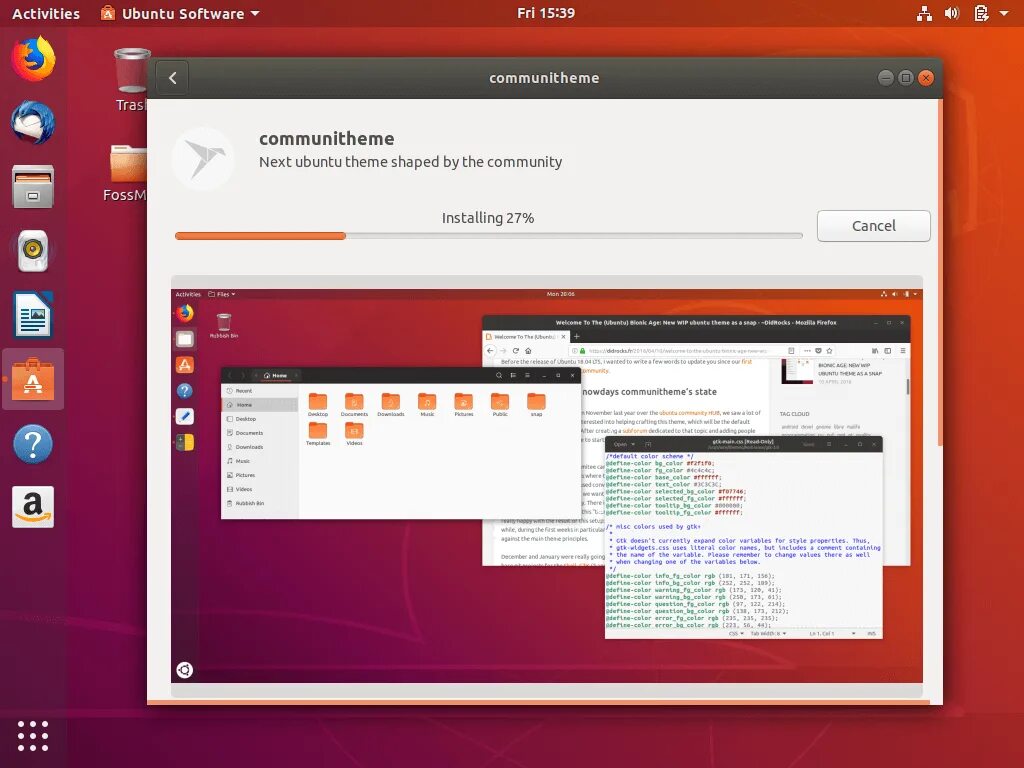Viewport: 1024px width, 768px height.
Task: Go back using the header back arrow
Action: (x=172, y=78)
